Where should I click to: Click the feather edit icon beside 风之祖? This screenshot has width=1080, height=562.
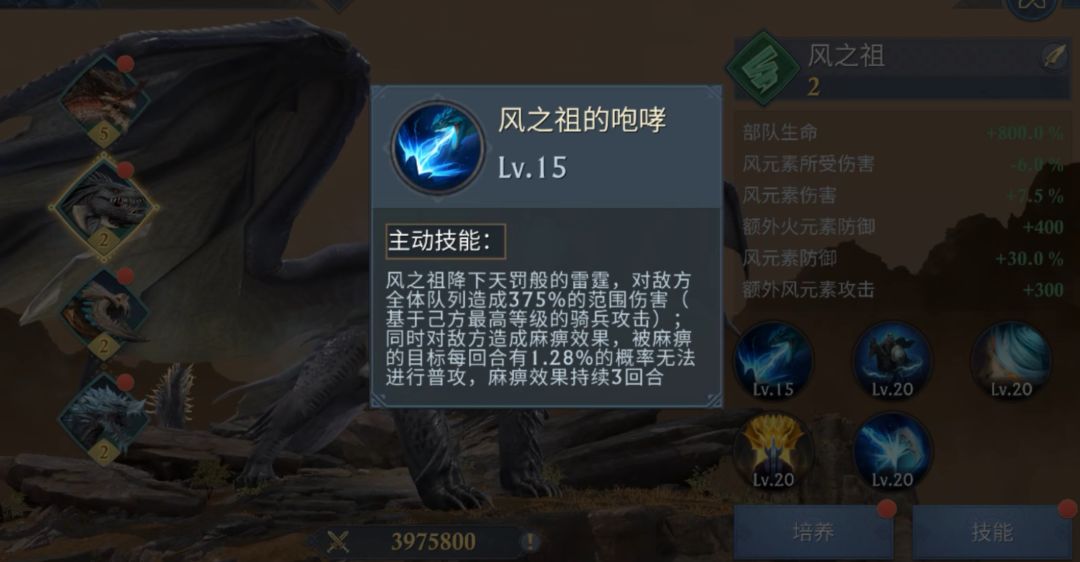click(1054, 57)
